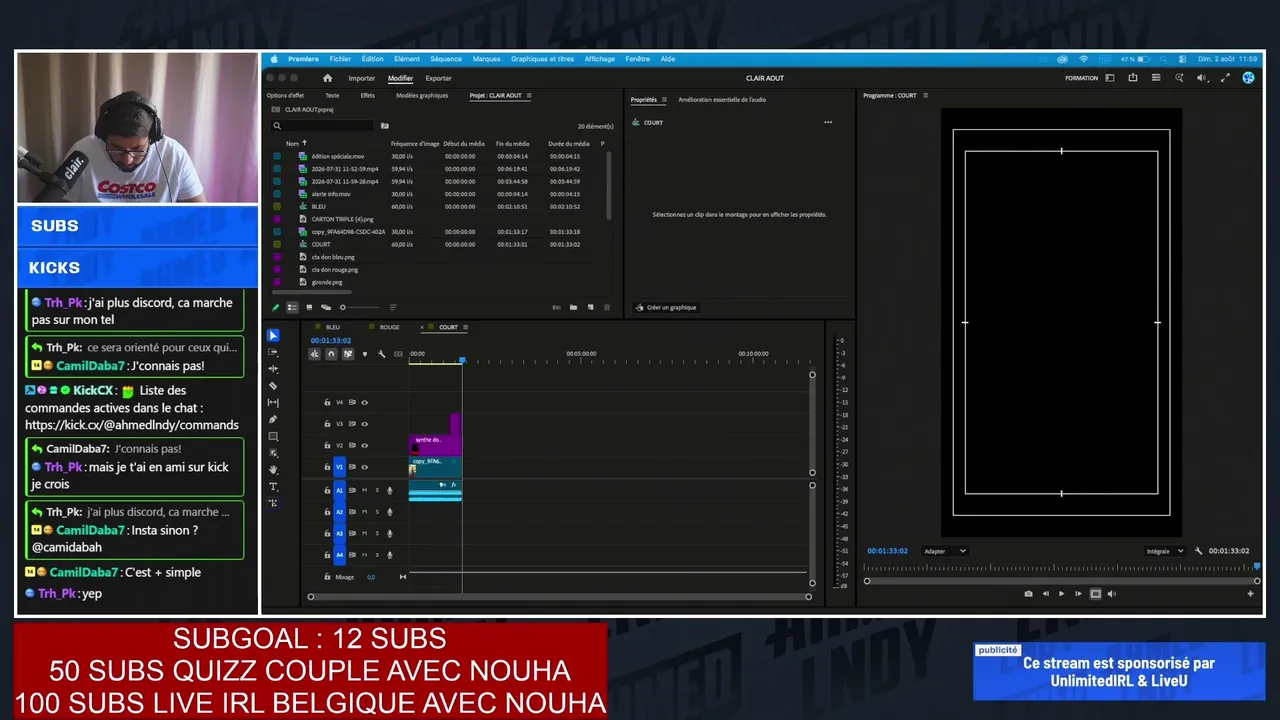This screenshot has height=720, width=1280.
Task: Toggle lock on track V3
Action: tap(327, 424)
